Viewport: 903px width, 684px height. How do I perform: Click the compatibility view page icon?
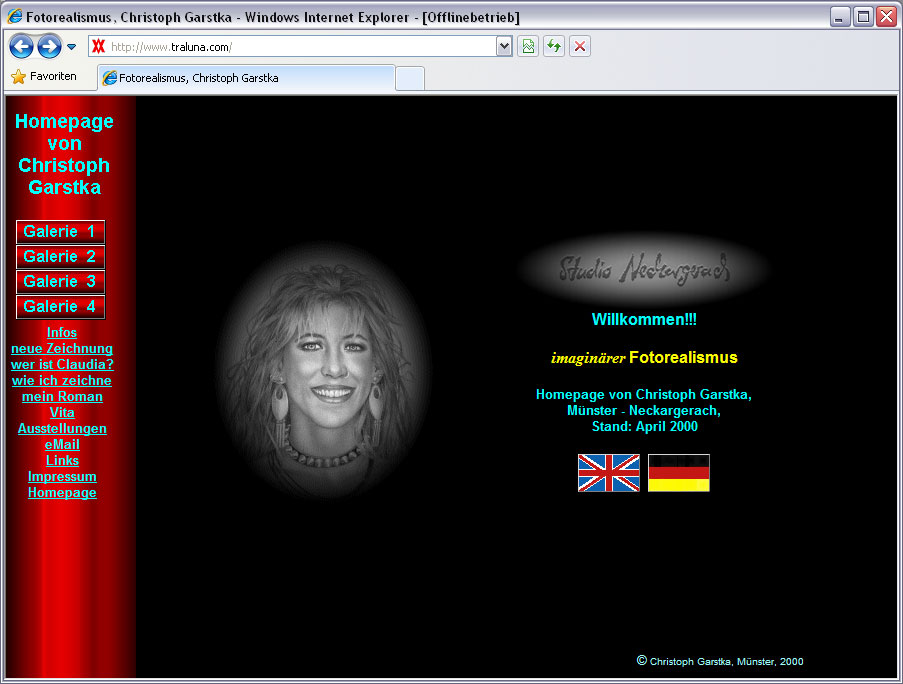point(528,47)
